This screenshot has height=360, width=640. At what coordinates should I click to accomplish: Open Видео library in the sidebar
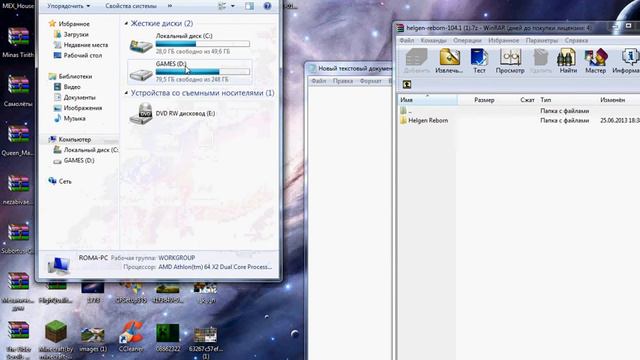(71, 87)
